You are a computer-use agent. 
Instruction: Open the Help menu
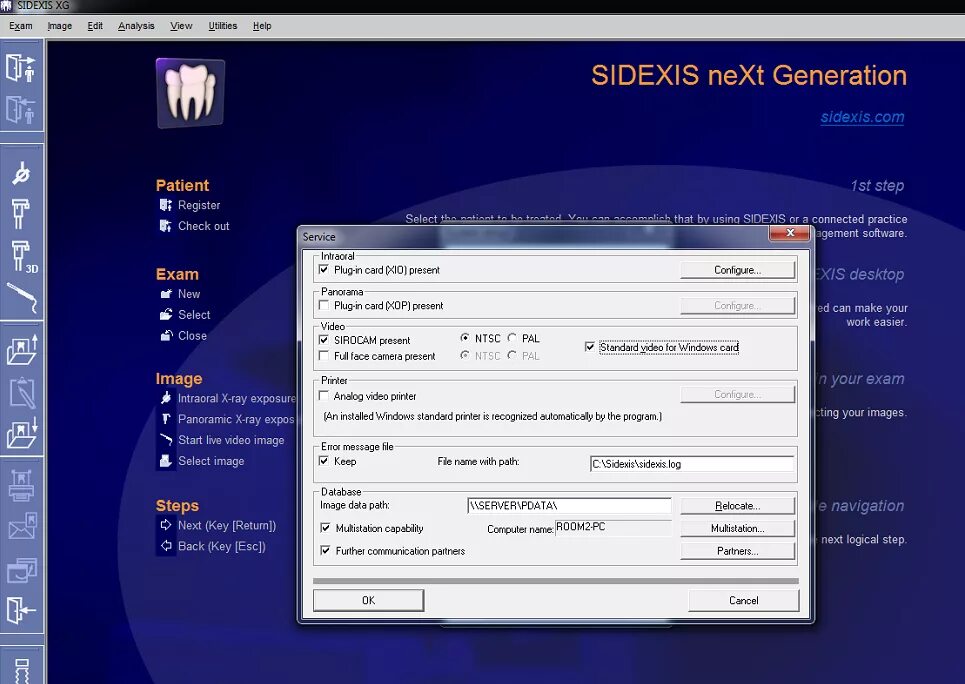point(262,26)
